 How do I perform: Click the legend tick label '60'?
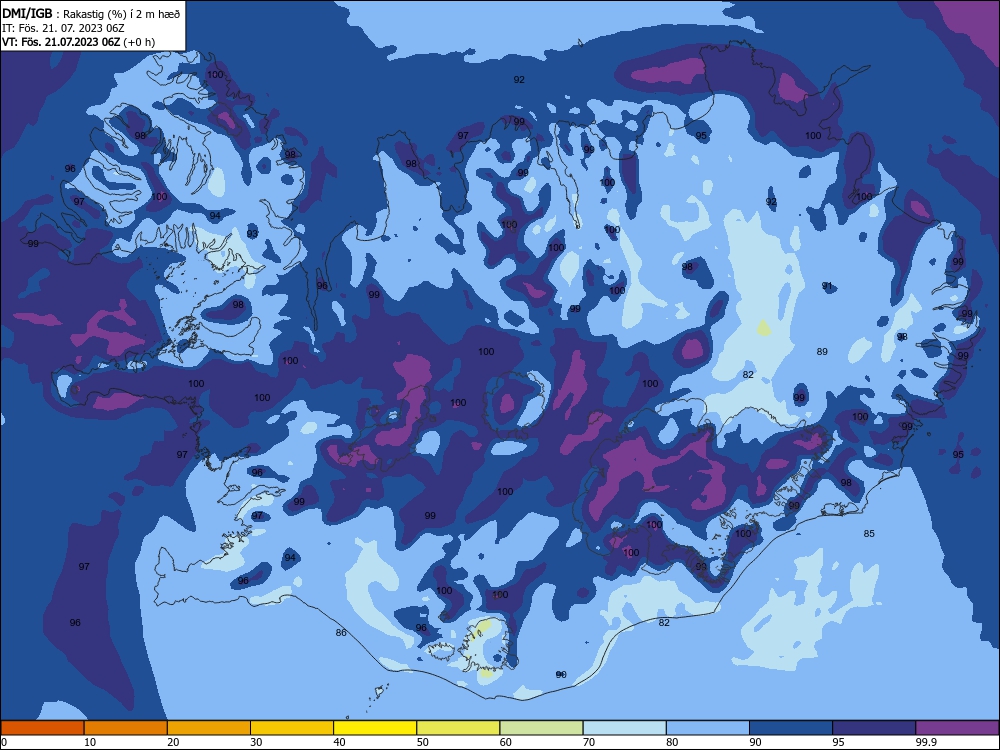coord(506,742)
